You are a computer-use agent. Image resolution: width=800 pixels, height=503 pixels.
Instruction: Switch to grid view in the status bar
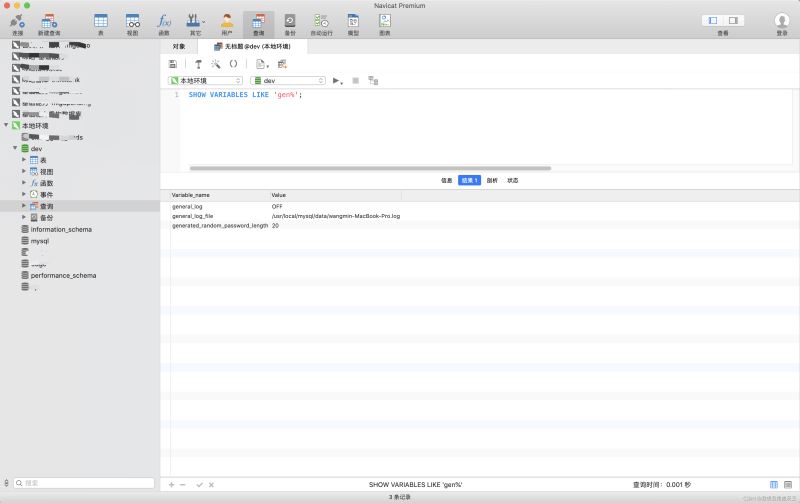coord(774,484)
